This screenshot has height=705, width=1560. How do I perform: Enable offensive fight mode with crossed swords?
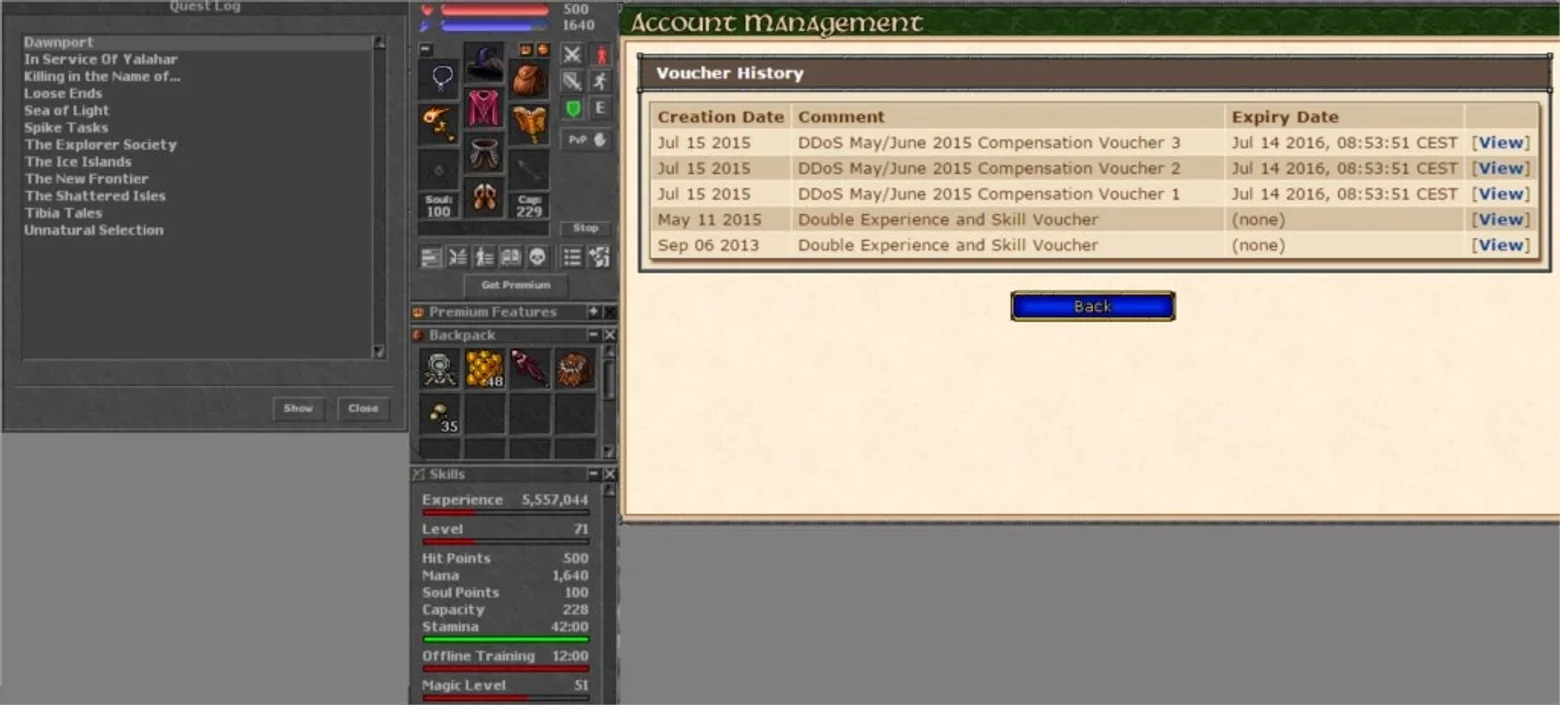coord(572,54)
